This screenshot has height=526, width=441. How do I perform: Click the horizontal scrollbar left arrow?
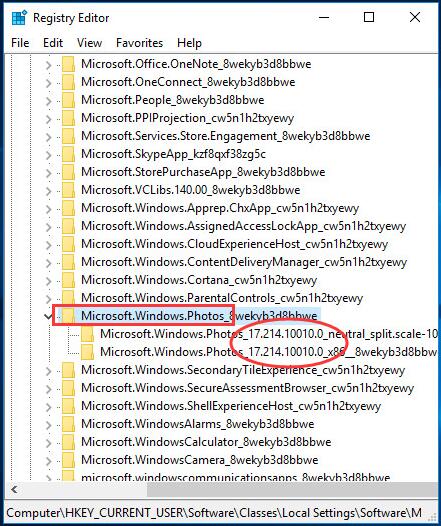tap(14, 490)
